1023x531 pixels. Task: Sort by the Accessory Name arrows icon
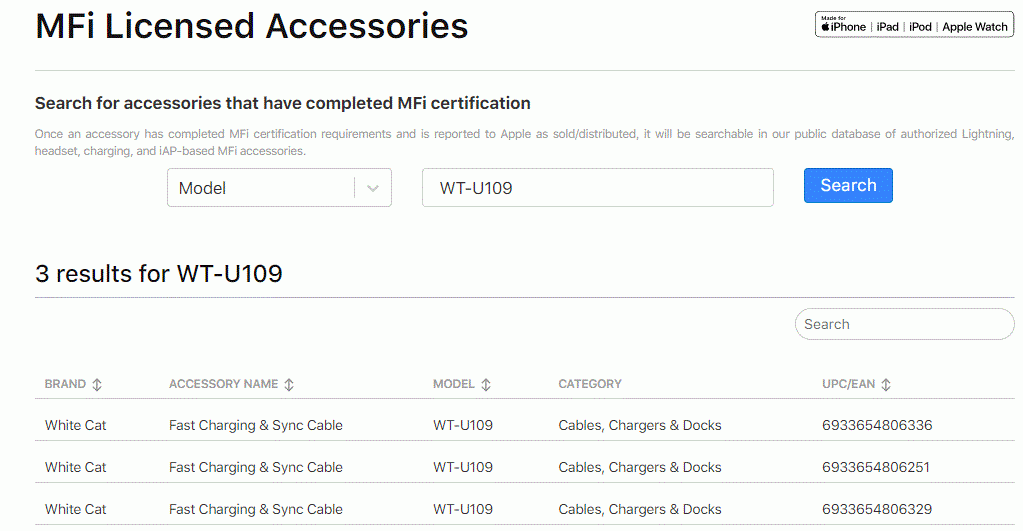pyautogui.click(x=289, y=384)
